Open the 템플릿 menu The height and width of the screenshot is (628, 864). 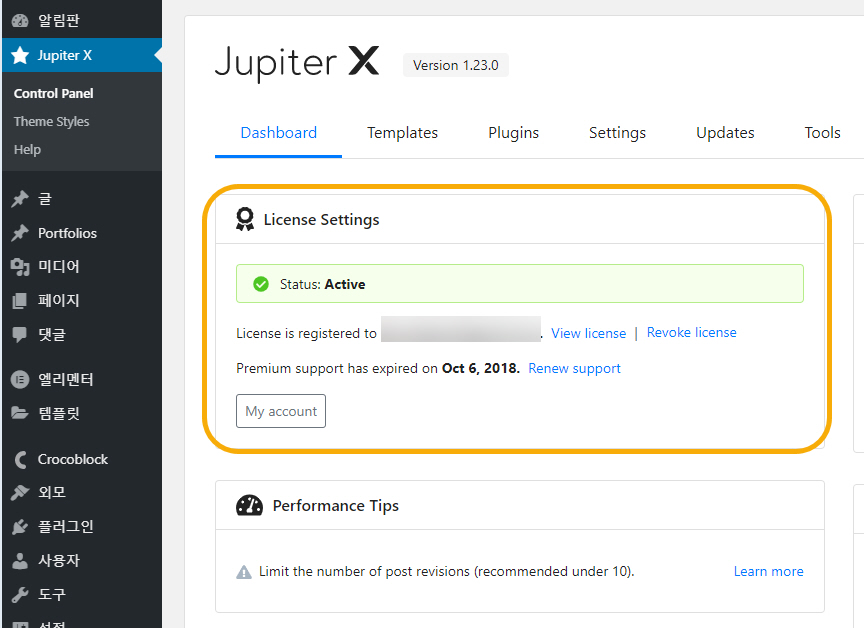(x=82, y=413)
